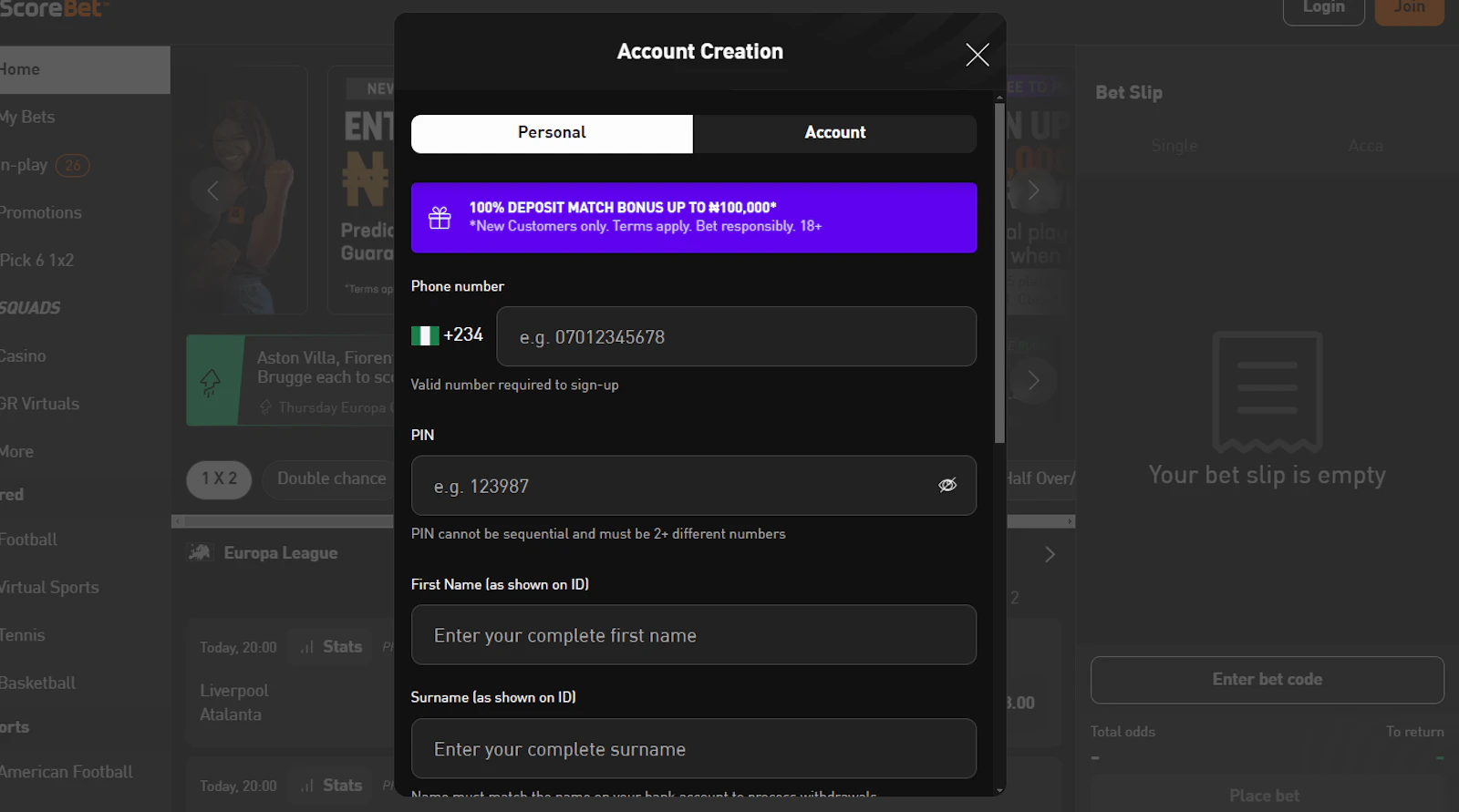1459x812 pixels.
Task: Click the ScoreBet logo
Action: click(53, 9)
